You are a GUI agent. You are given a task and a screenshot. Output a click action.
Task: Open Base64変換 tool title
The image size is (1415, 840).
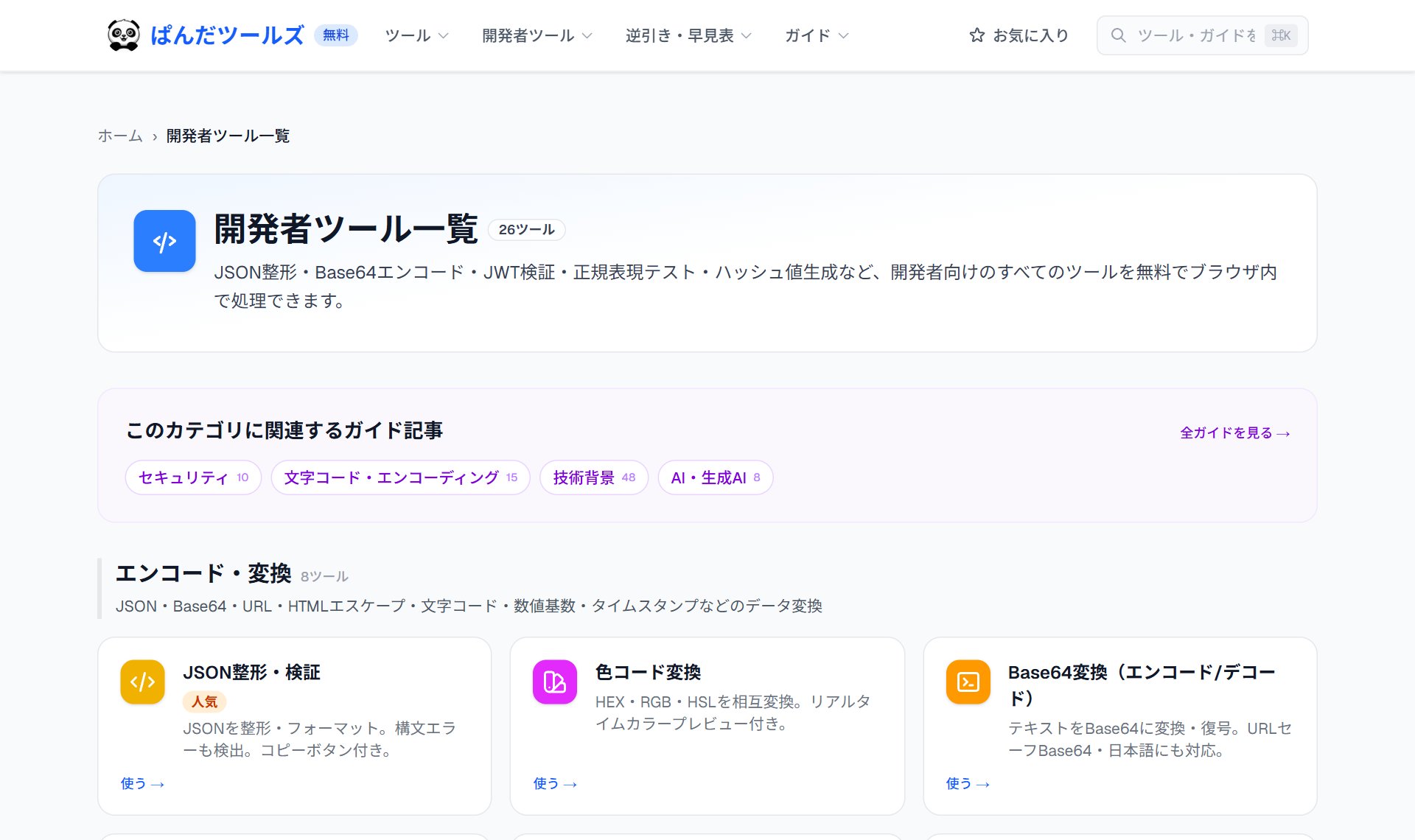(x=1142, y=685)
